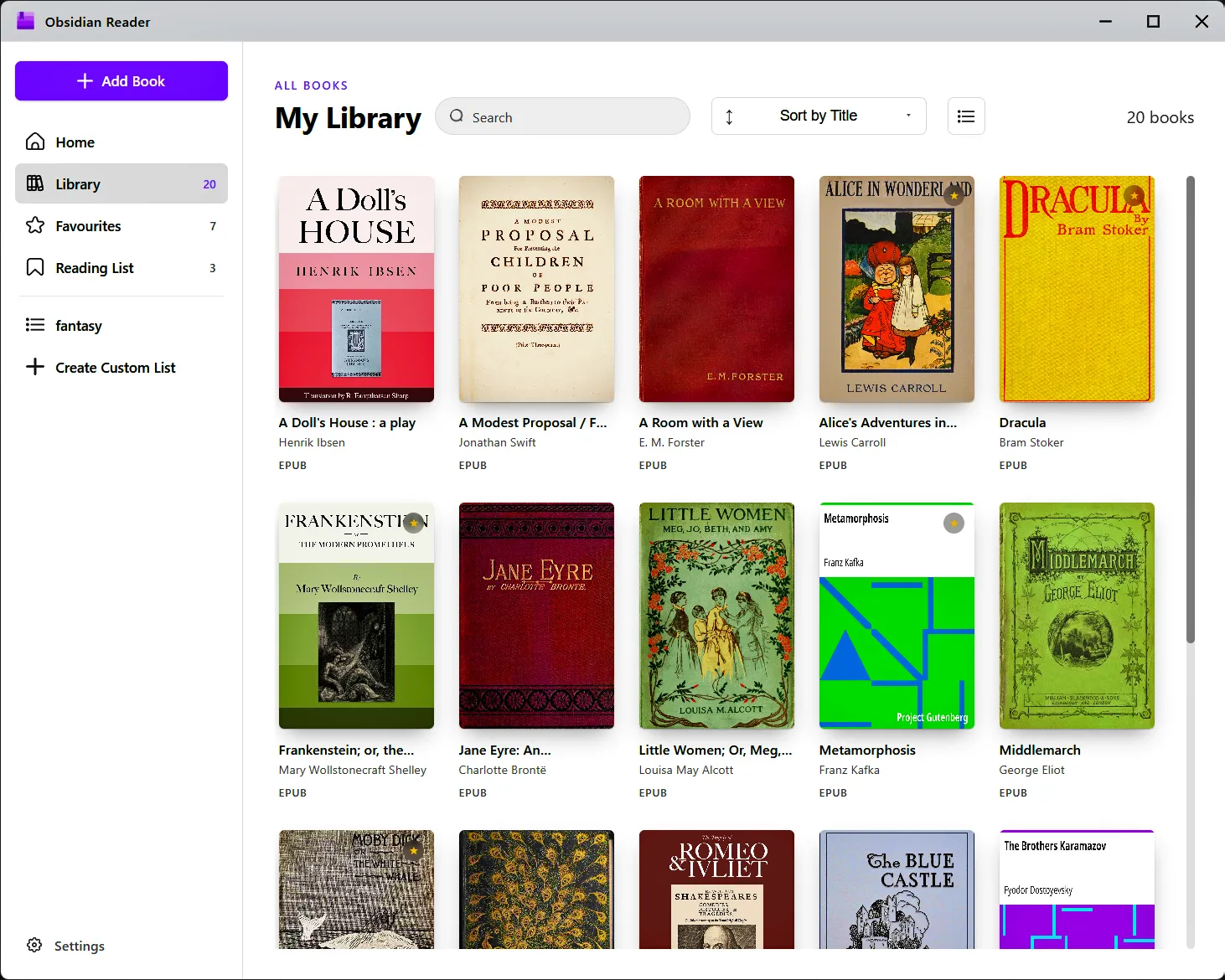Screen dimensions: 1225x980
Task: Click author name 'Jonathan Swift'
Action: pos(497,442)
